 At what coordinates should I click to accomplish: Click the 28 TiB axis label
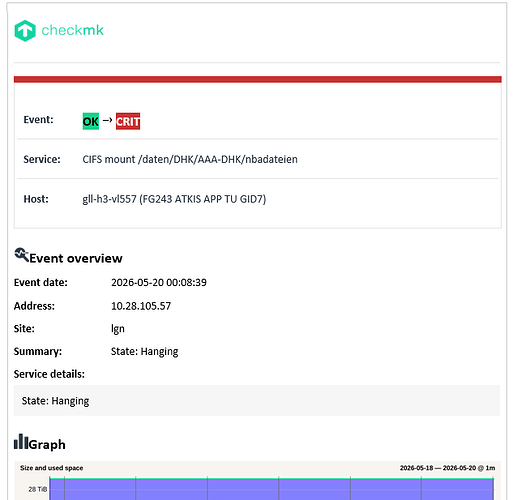(x=38, y=489)
